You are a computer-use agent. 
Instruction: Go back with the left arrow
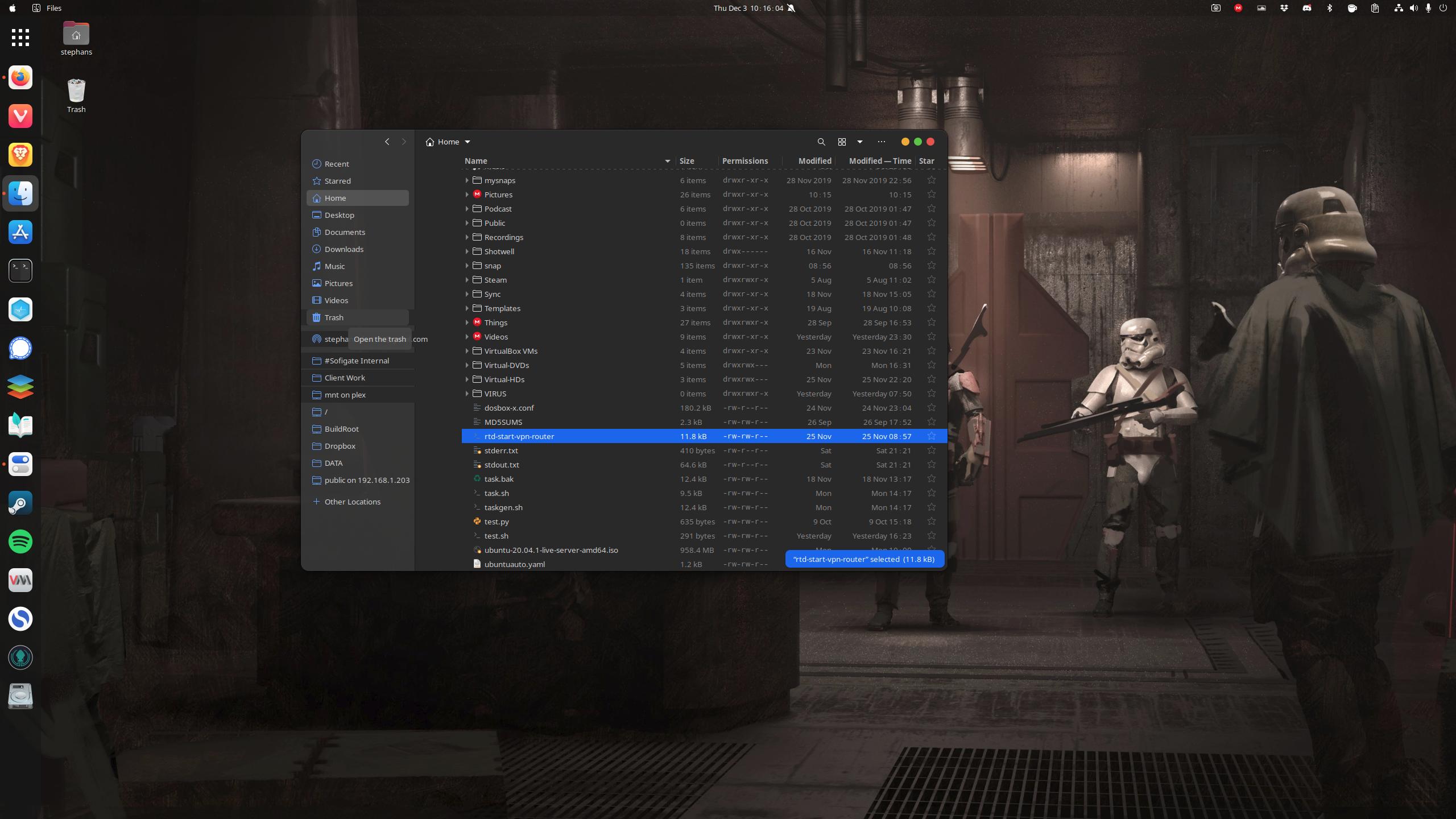[387, 142]
